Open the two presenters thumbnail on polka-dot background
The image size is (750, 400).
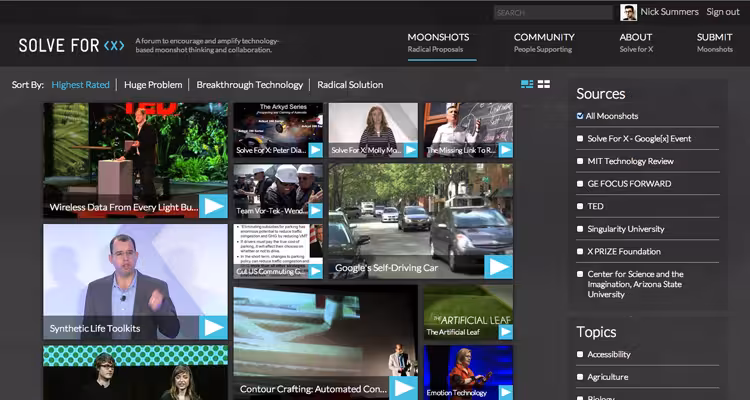click(135, 373)
